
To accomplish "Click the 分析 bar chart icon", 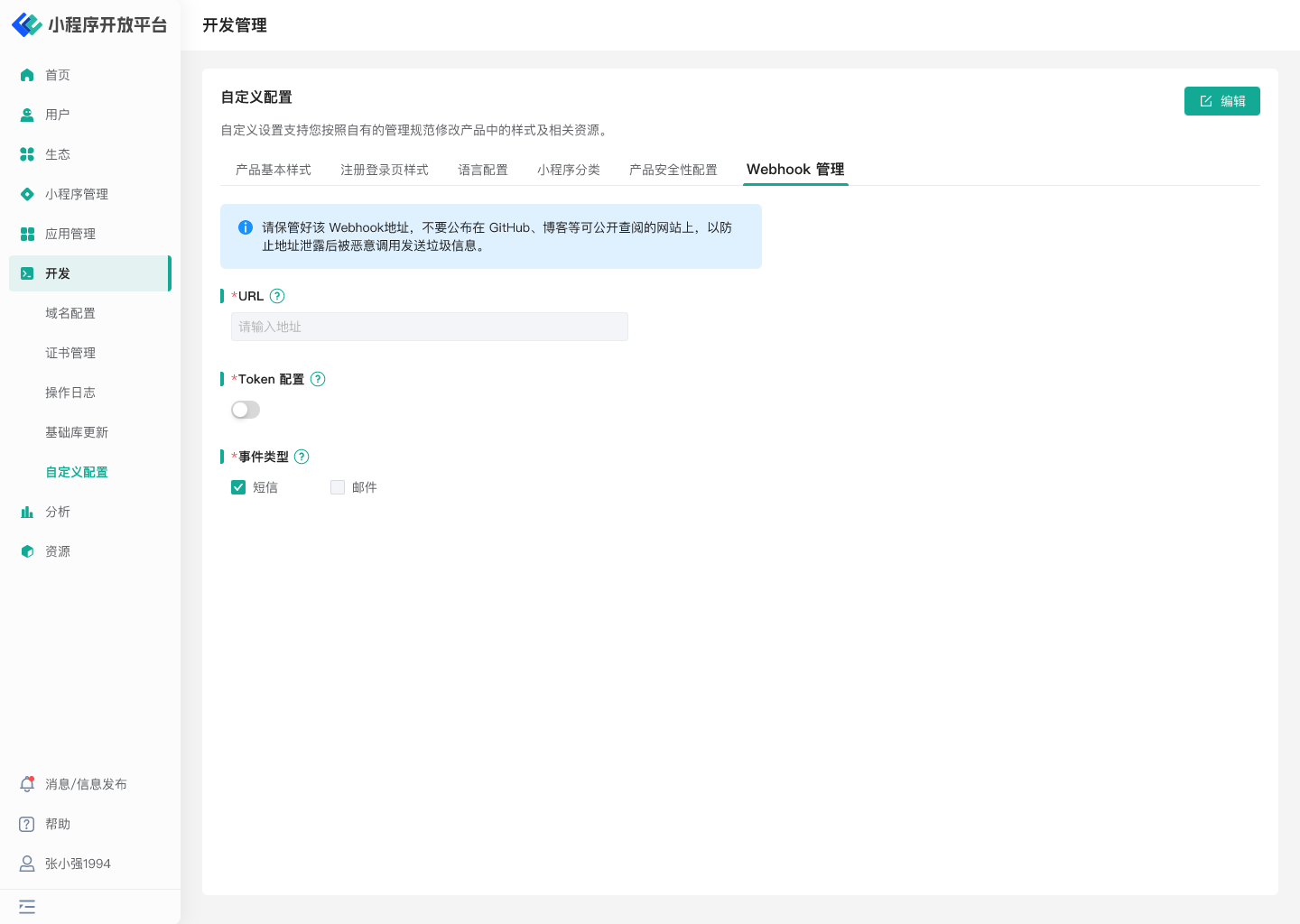I will point(27,512).
